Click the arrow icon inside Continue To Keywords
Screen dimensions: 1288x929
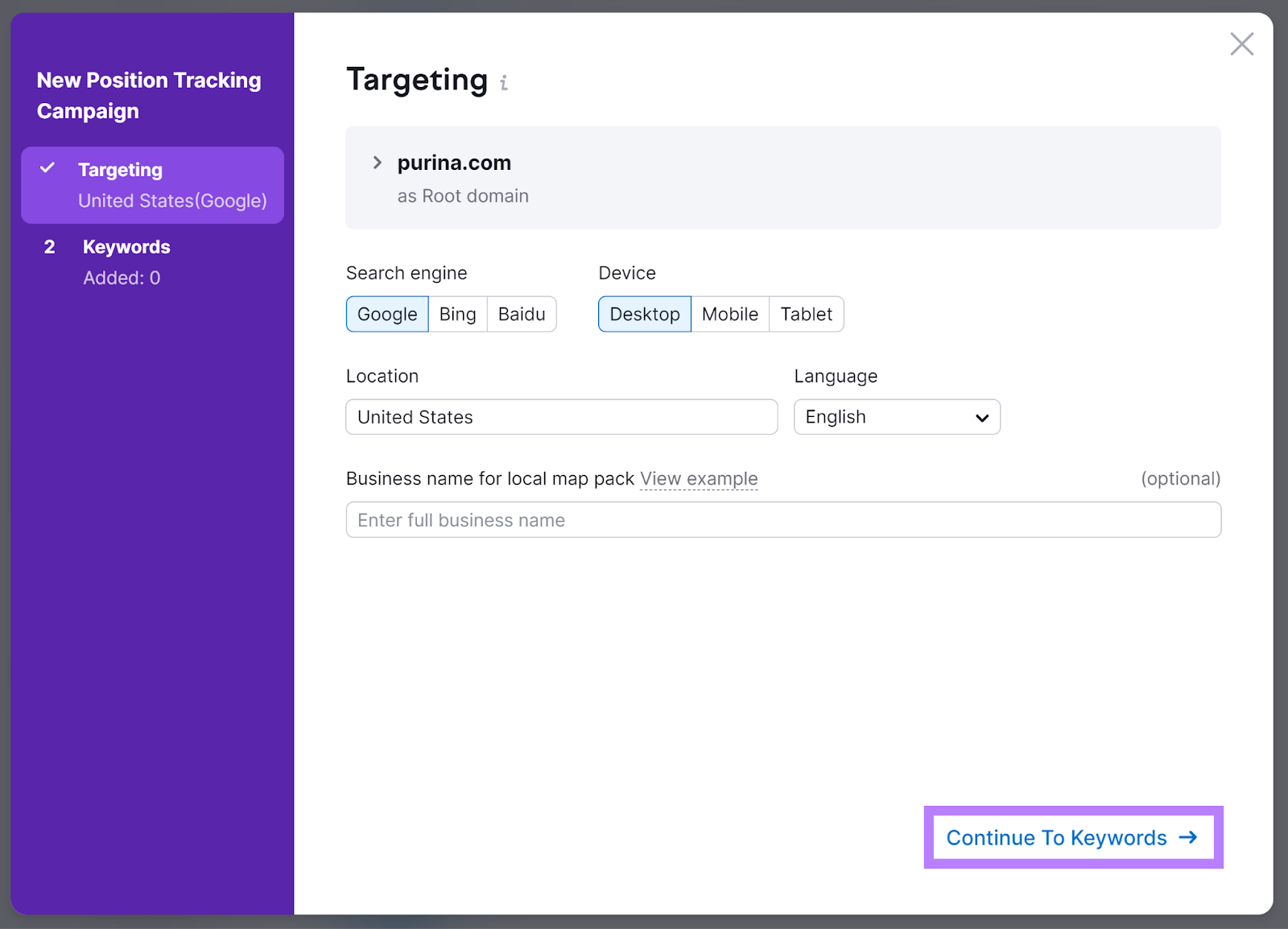tap(1189, 837)
